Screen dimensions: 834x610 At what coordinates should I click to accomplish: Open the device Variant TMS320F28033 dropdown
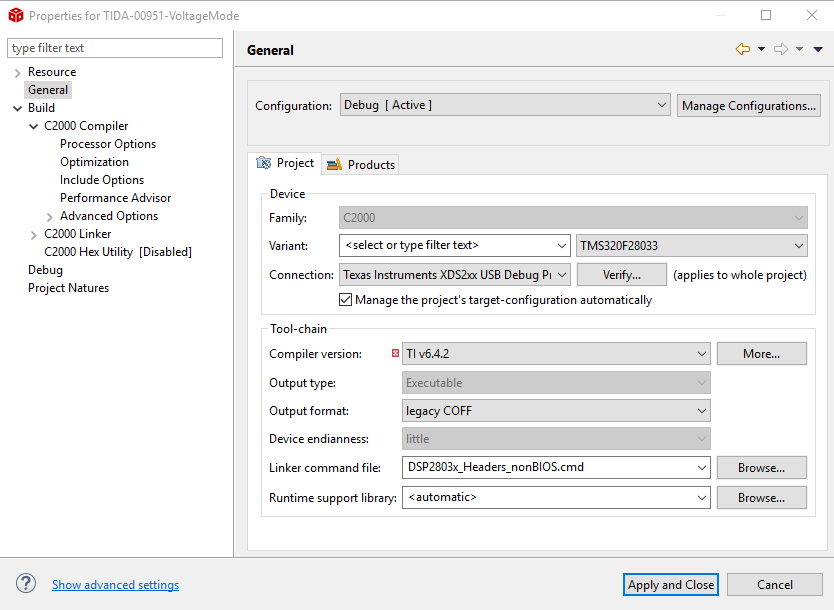click(x=692, y=245)
